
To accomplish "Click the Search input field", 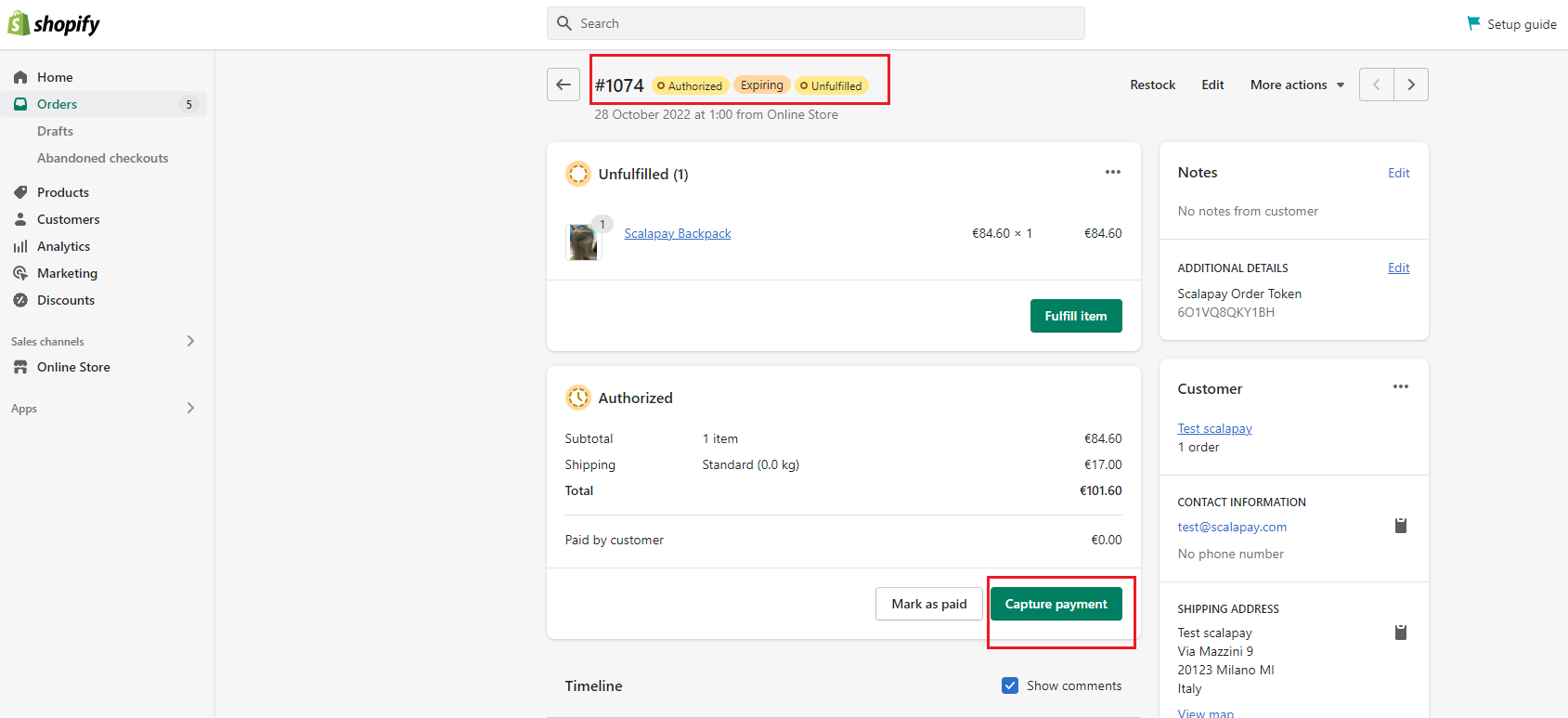I will pyautogui.click(x=816, y=23).
